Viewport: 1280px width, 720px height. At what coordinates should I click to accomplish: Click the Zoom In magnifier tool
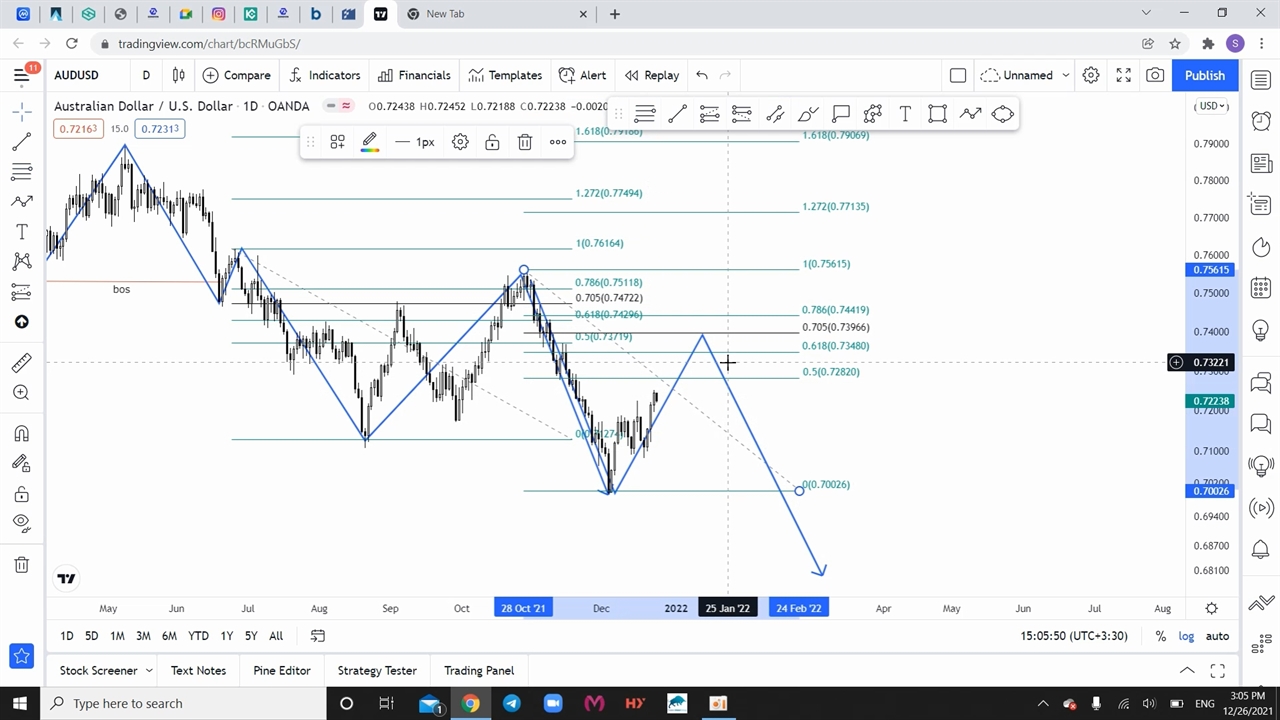[x=21, y=393]
